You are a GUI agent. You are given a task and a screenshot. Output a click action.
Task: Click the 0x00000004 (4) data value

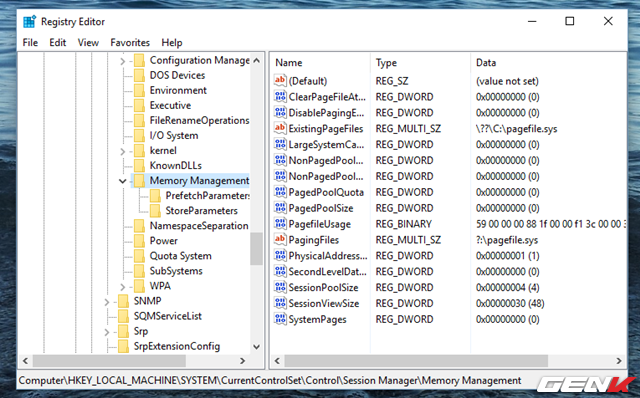tap(507, 287)
